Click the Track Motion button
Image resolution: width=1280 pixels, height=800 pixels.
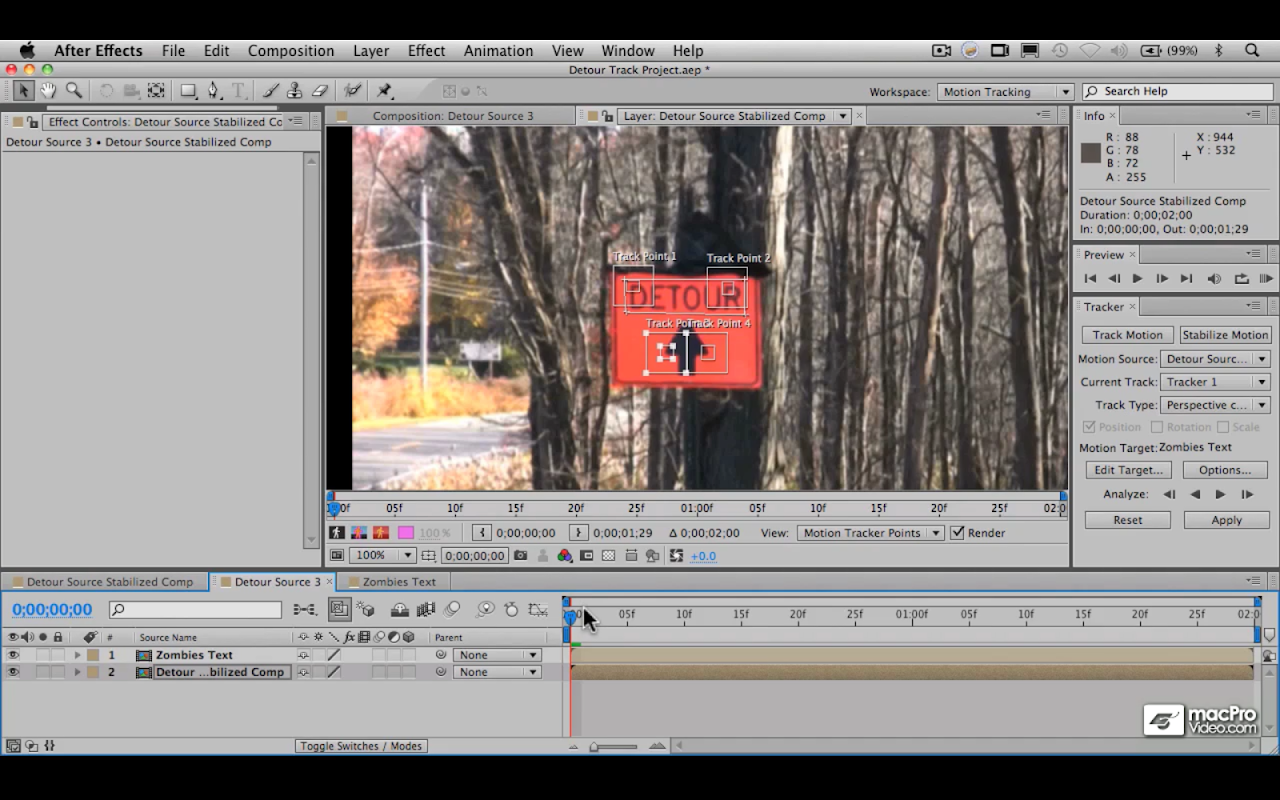[1127, 335]
